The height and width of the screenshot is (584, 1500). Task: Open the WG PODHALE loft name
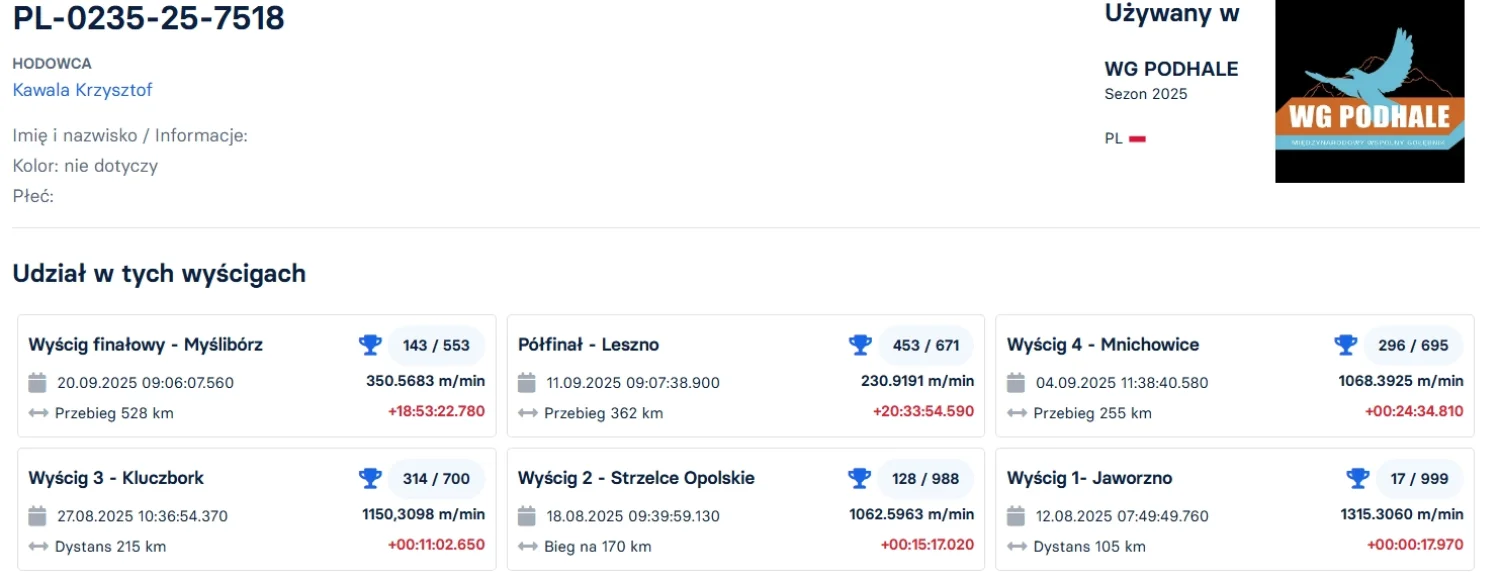1171,69
